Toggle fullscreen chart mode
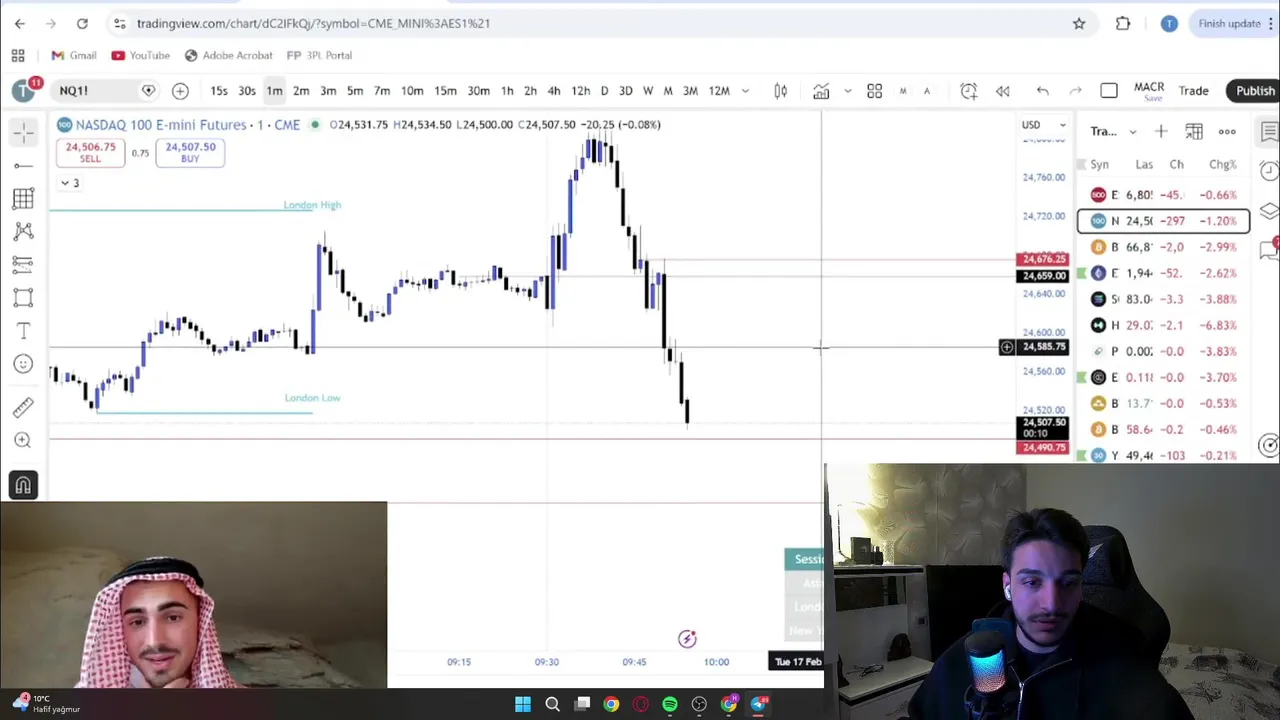1280x720 pixels. pos(1109,91)
